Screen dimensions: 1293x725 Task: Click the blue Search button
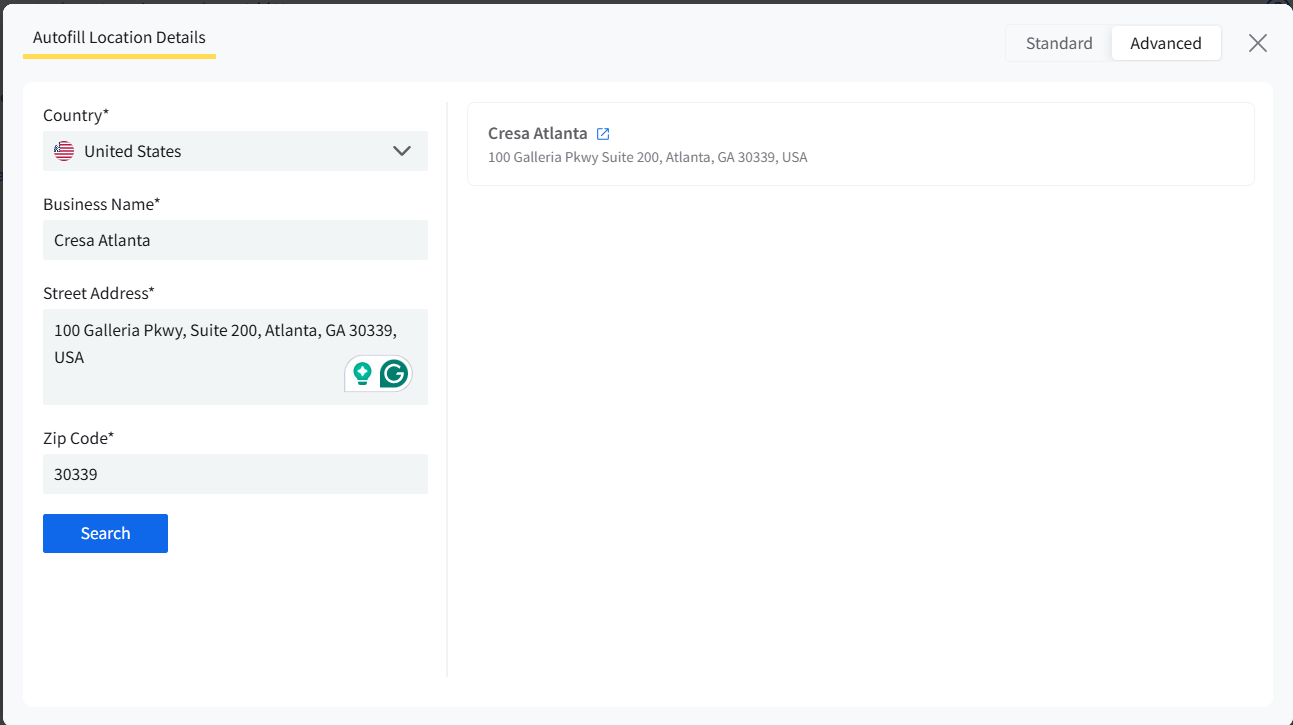coord(105,533)
